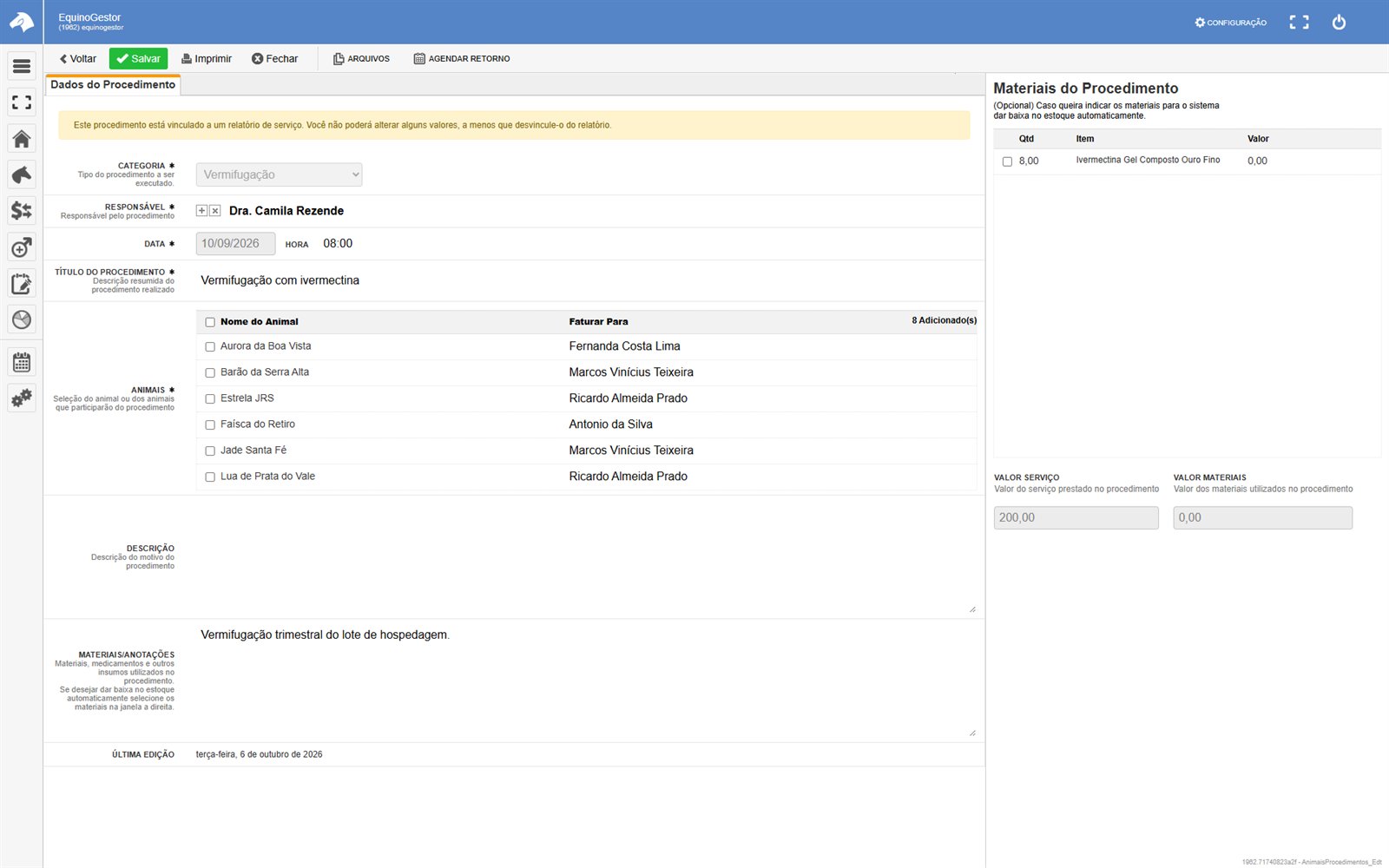Open the Categoria Vermifugação dropdown

click(279, 174)
